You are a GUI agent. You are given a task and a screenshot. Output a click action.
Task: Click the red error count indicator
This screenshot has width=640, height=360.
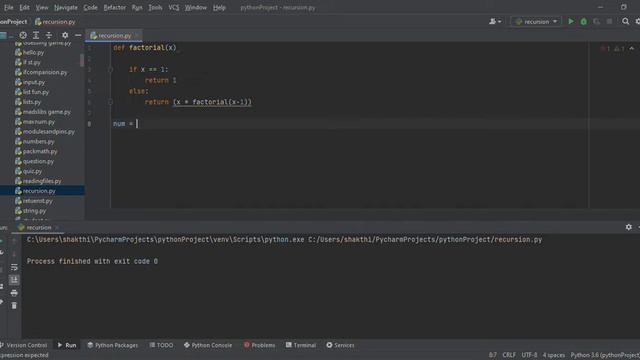(605, 49)
